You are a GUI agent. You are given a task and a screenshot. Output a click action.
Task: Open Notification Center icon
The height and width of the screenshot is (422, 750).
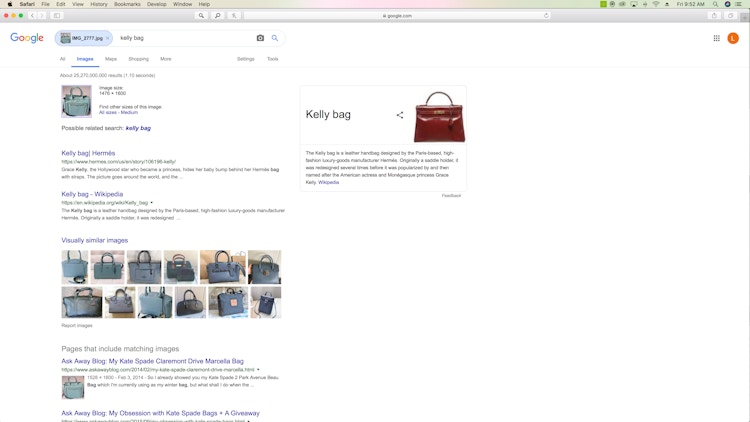pyautogui.click(x=739, y=4)
